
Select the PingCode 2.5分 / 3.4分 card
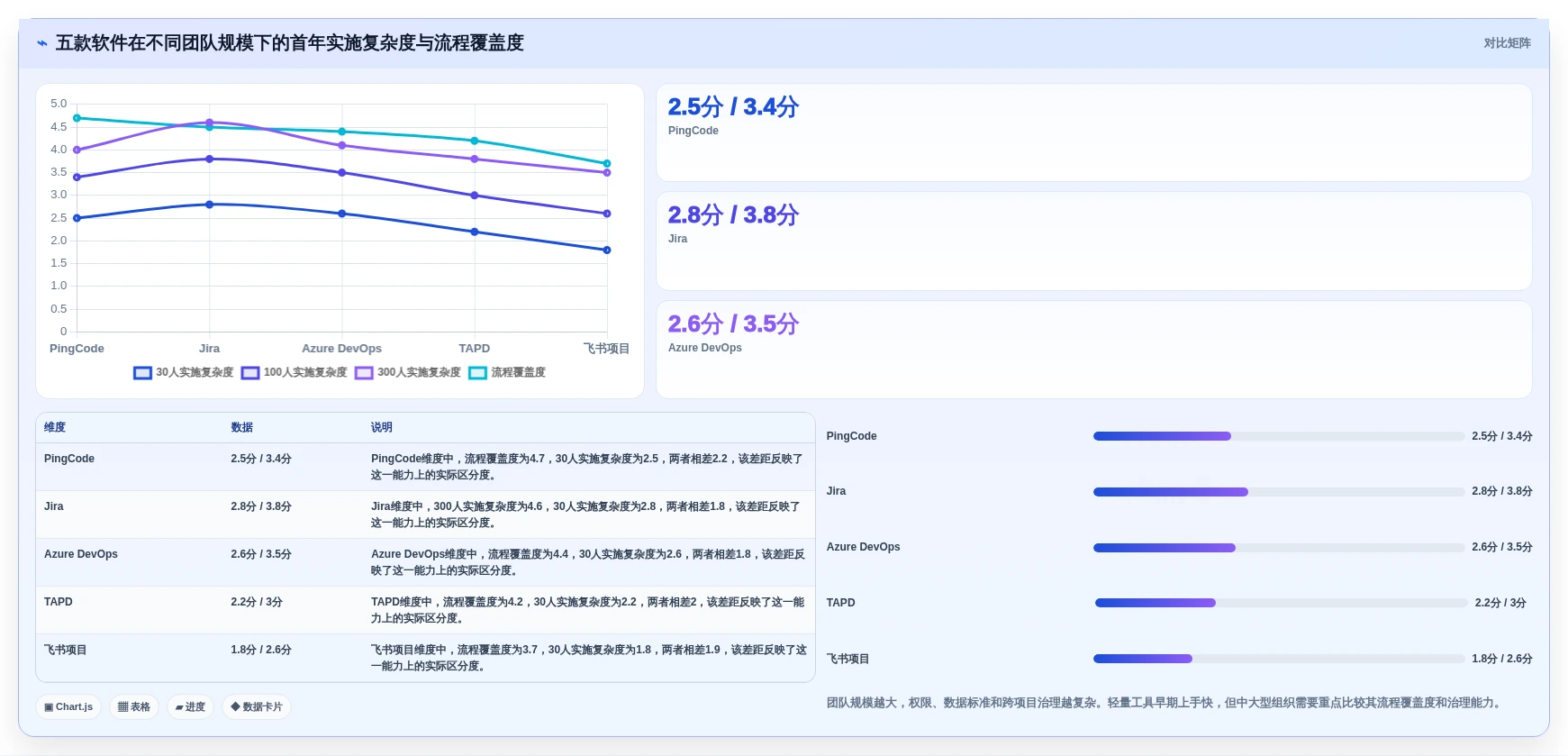tap(1093, 132)
